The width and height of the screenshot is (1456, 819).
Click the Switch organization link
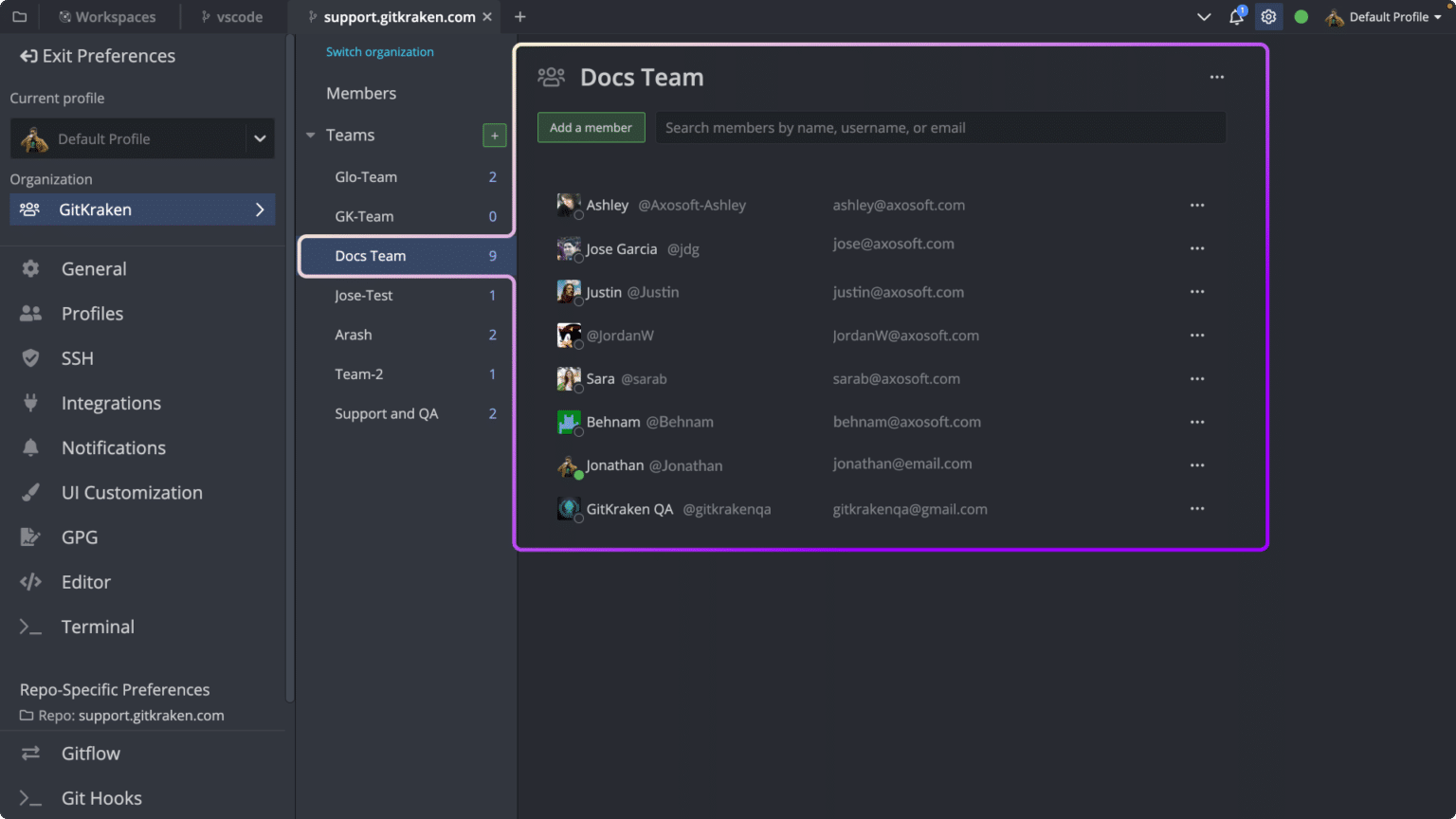(379, 52)
